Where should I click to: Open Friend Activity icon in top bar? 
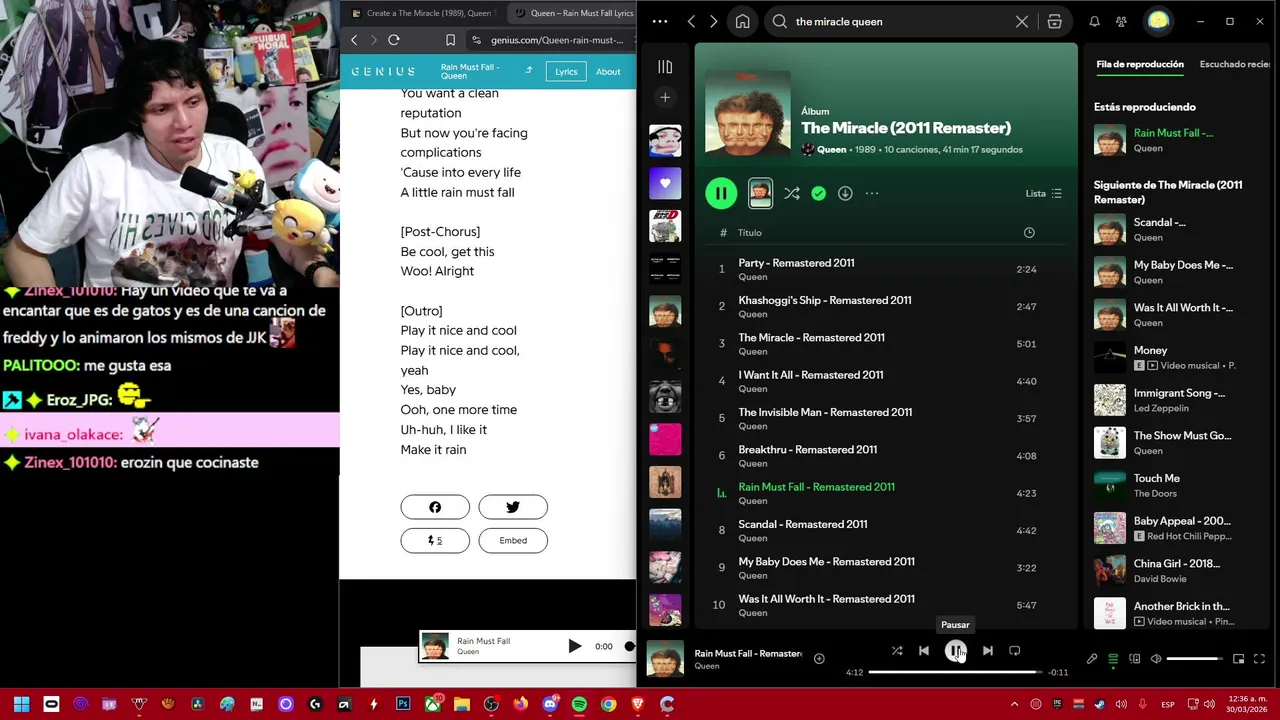(x=1121, y=21)
